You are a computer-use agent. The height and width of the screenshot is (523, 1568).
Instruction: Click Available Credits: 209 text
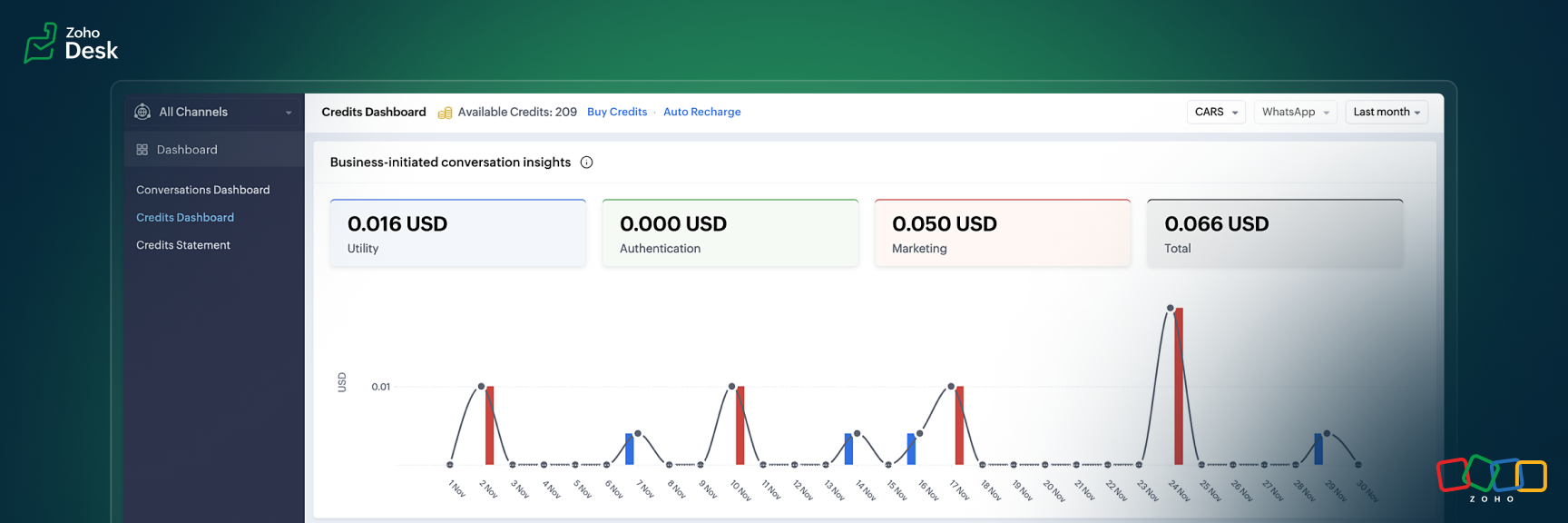[x=517, y=112]
